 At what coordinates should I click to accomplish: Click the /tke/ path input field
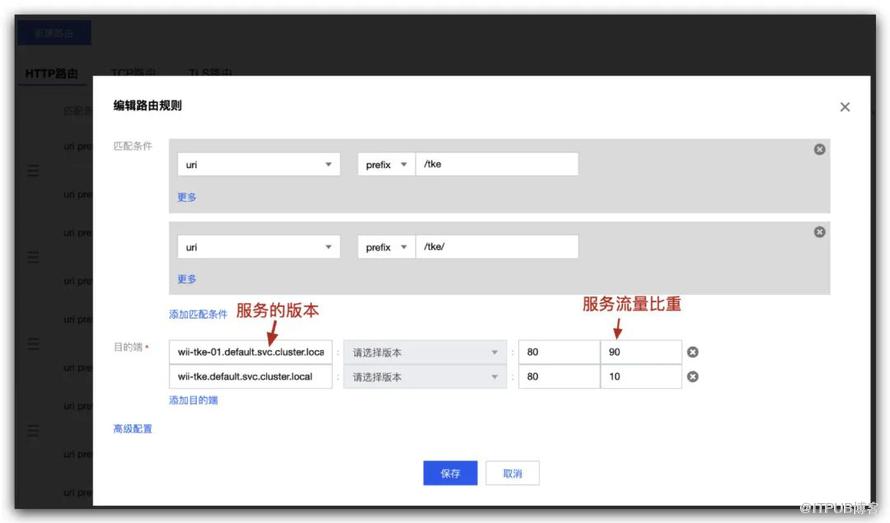pos(497,246)
